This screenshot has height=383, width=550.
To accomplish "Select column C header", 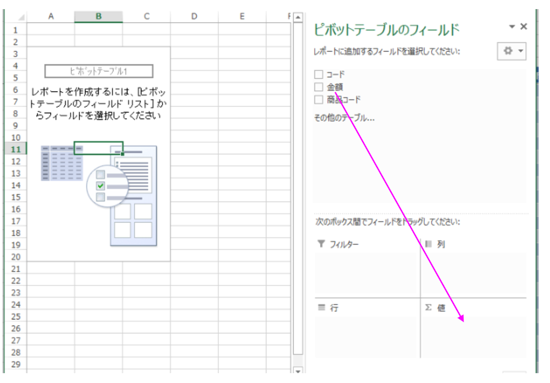I will point(147,16).
